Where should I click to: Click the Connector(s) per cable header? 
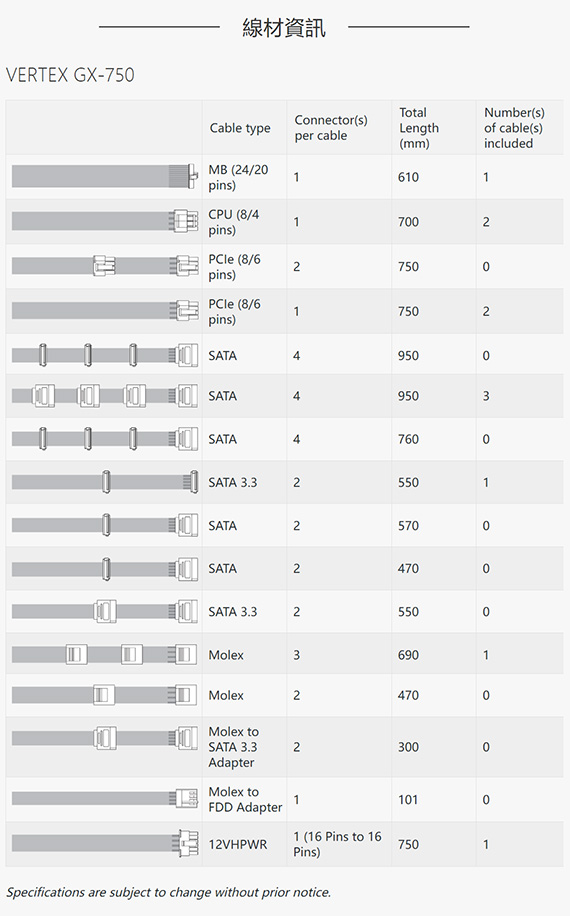[x=331, y=127]
